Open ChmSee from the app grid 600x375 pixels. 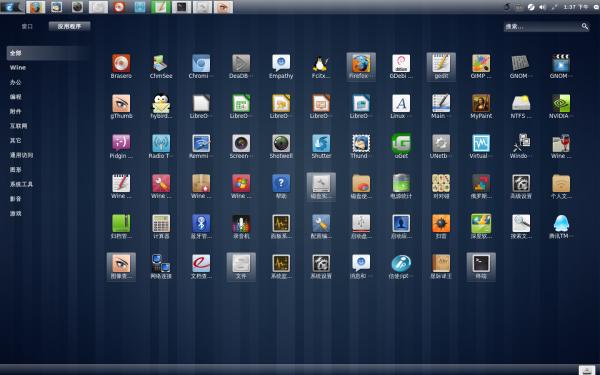point(161,67)
